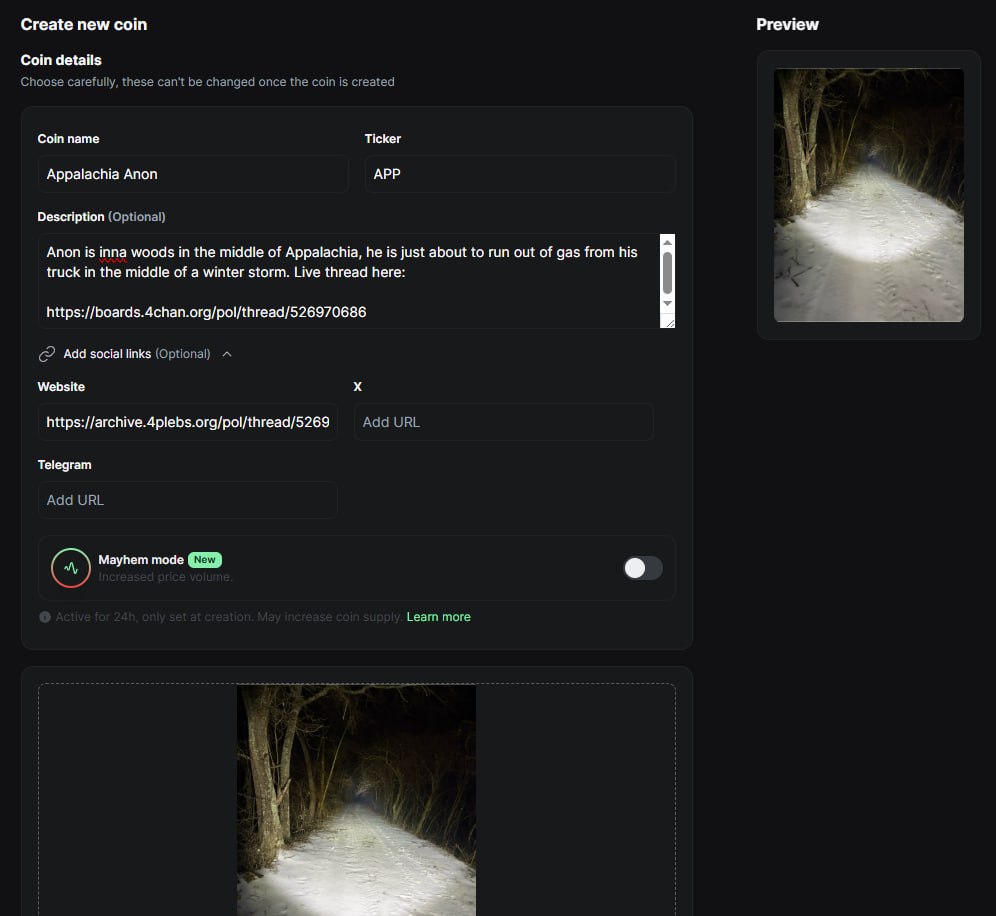Click the Mayhem mode label text

point(141,560)
